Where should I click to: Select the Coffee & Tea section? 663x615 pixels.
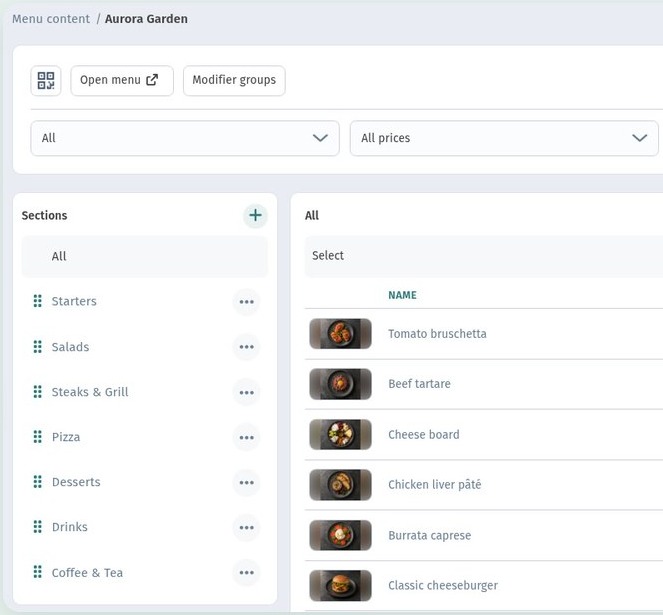click(x=87, y=573)
